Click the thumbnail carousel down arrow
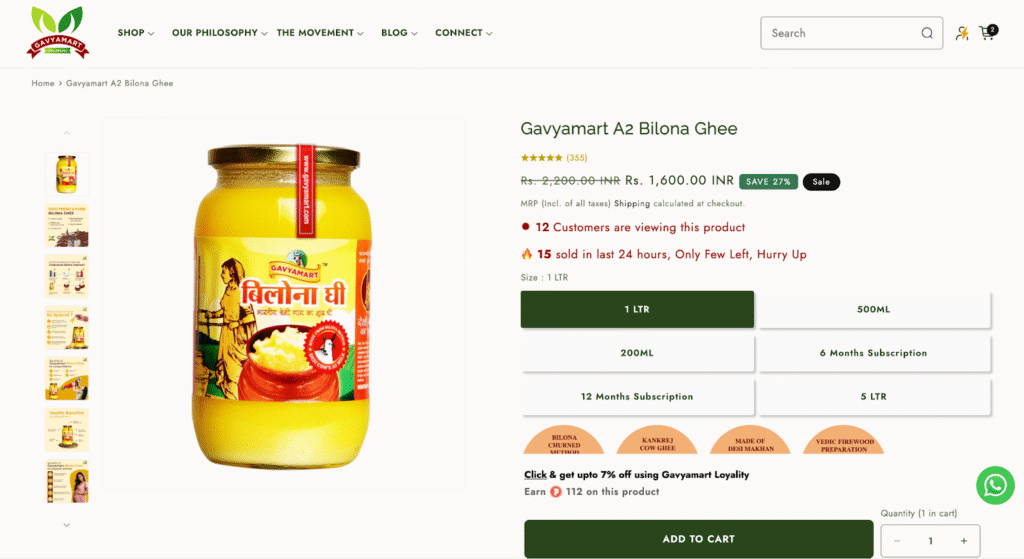The height and width of the screenshot is (559, 1024). pyautogui.click(x=67, y=524)
